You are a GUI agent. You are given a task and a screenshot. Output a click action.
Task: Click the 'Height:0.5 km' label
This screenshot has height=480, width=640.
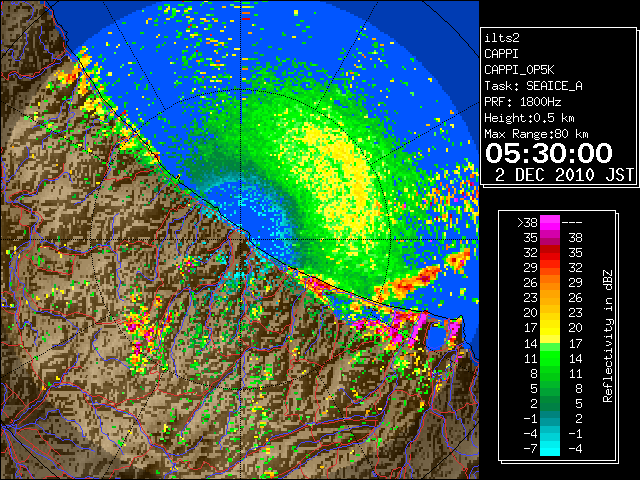(529, 118)
